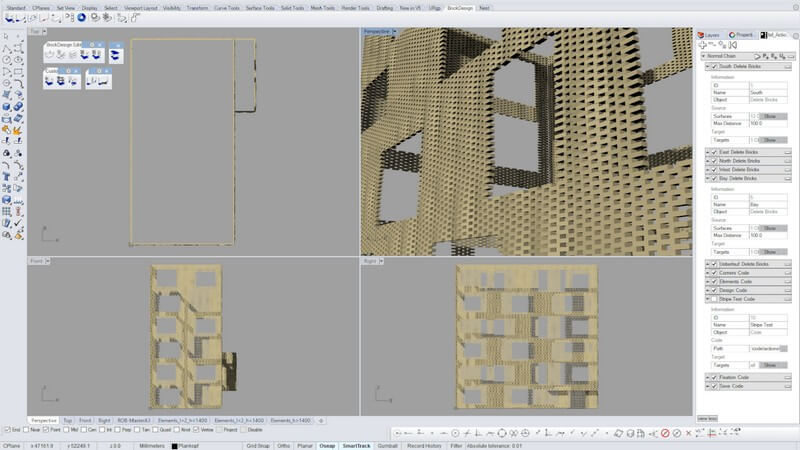Click the Max Distance field for South

(768, 124)
